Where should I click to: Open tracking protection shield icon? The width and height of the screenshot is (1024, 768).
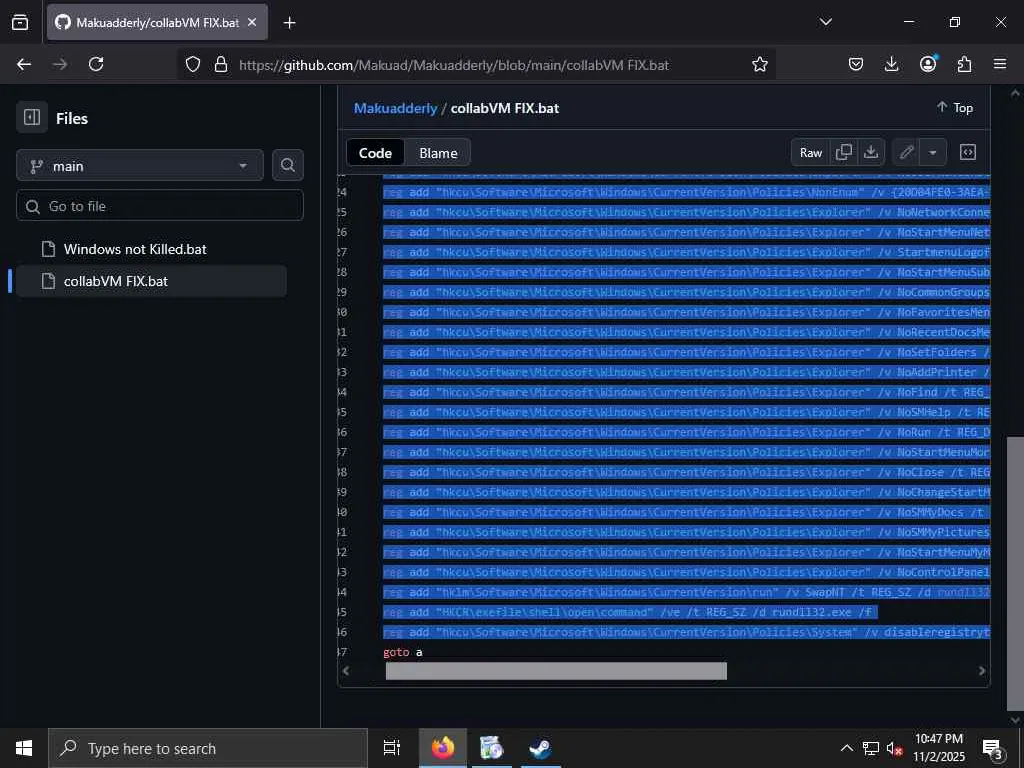point(193,65)
